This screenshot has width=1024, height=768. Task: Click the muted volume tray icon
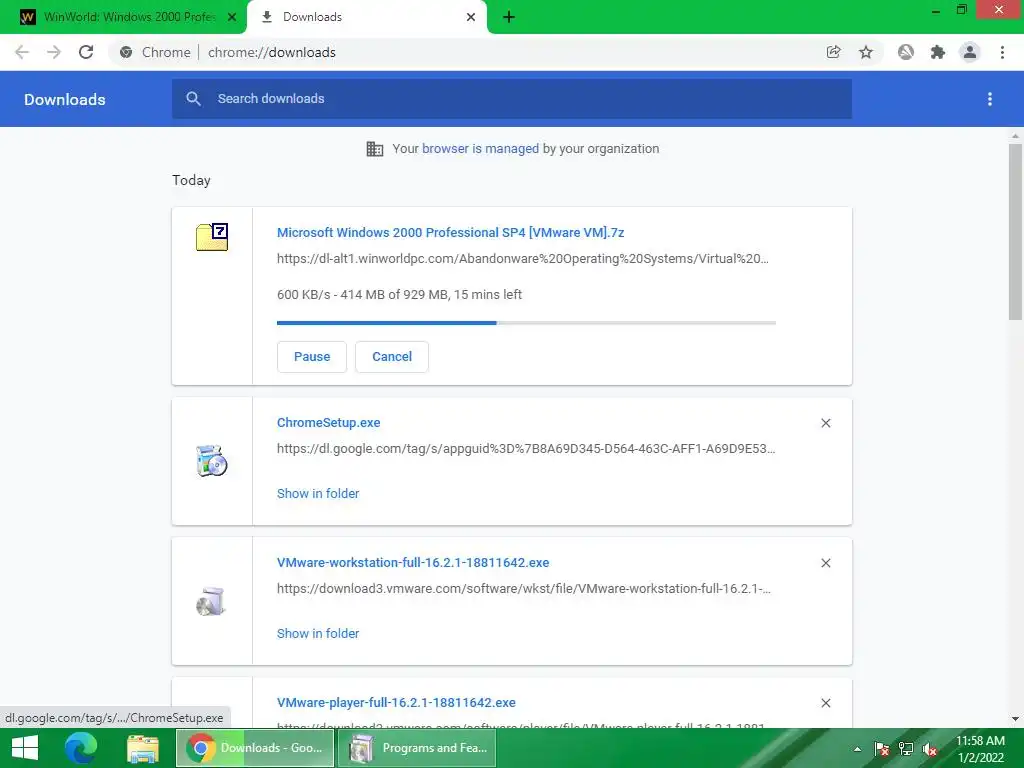tap(930, 749)
